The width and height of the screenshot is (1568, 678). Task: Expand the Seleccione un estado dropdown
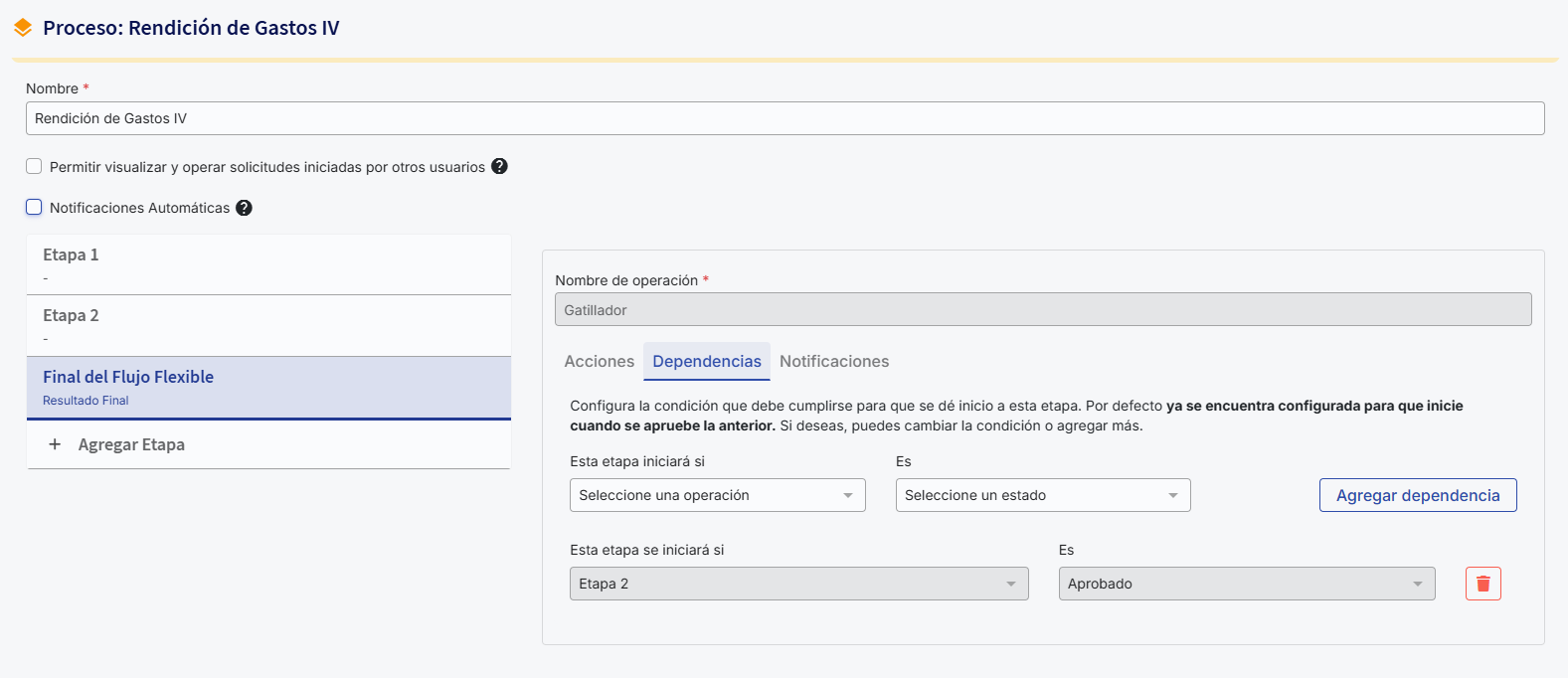1042,495
